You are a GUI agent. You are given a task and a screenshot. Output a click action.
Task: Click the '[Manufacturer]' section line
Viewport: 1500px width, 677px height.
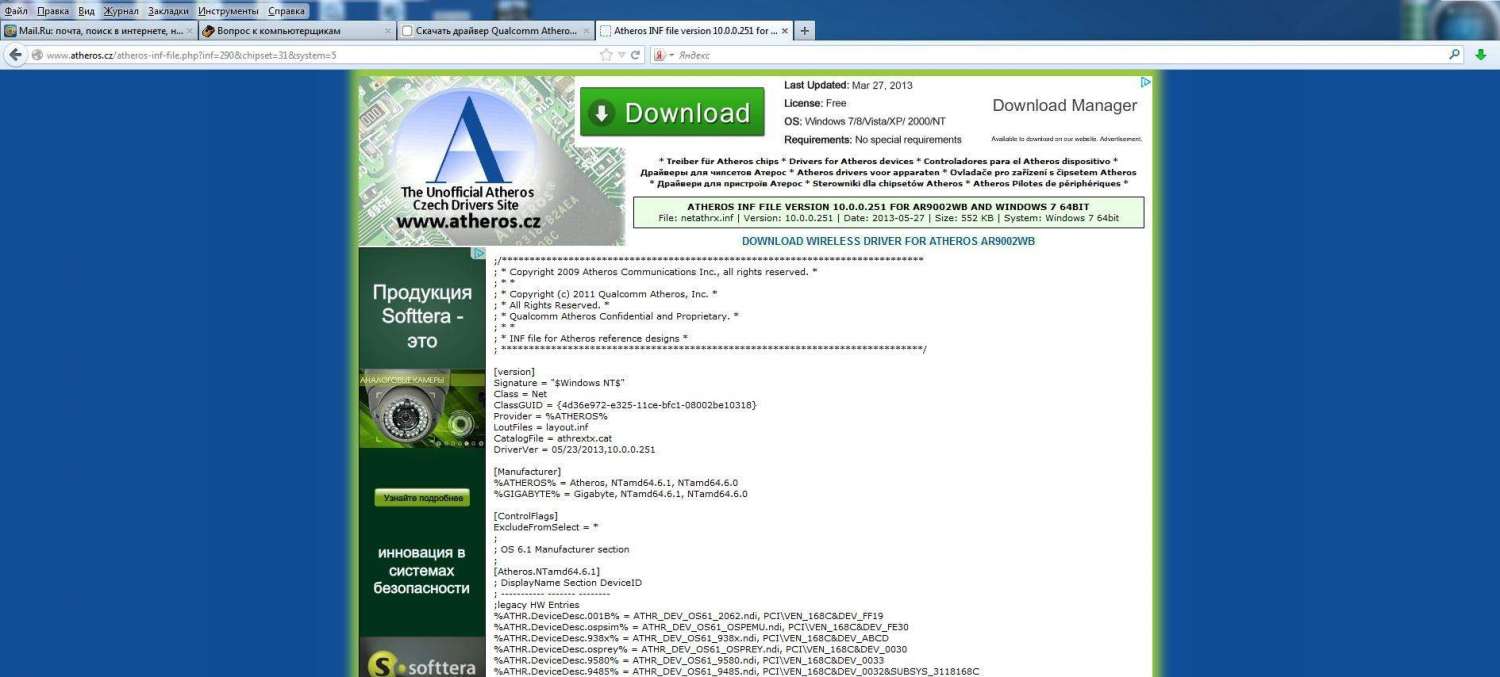pyautogui.click(x=527, y=471)
